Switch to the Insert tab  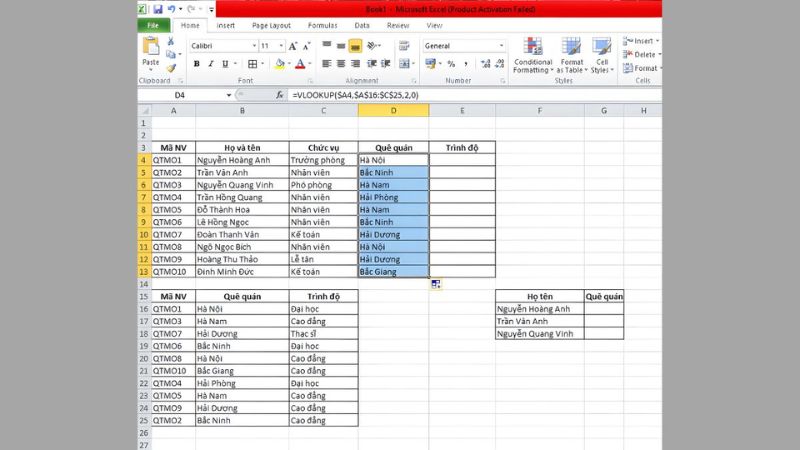(226, 26)
